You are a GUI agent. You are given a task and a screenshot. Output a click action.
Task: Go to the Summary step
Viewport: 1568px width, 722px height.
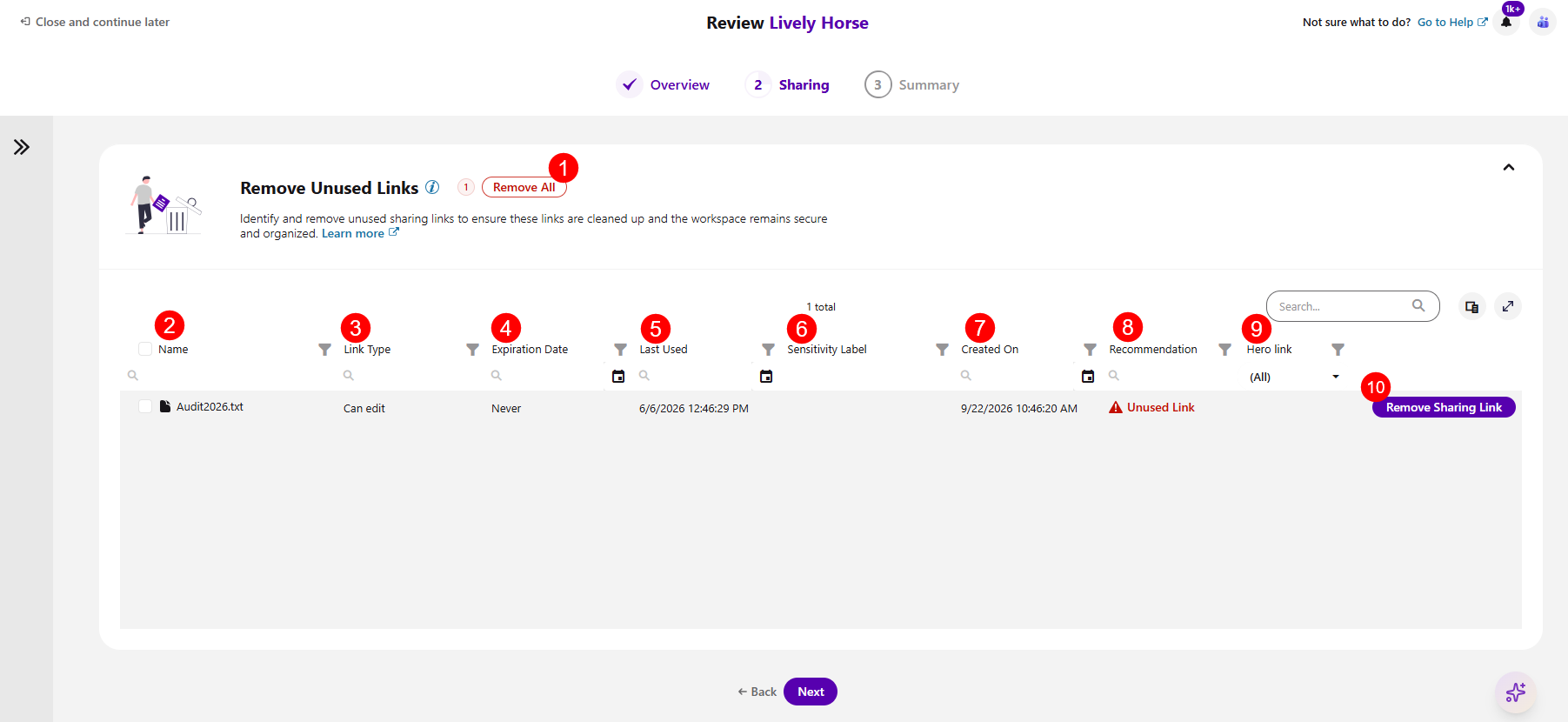click(x=912, y=84)
